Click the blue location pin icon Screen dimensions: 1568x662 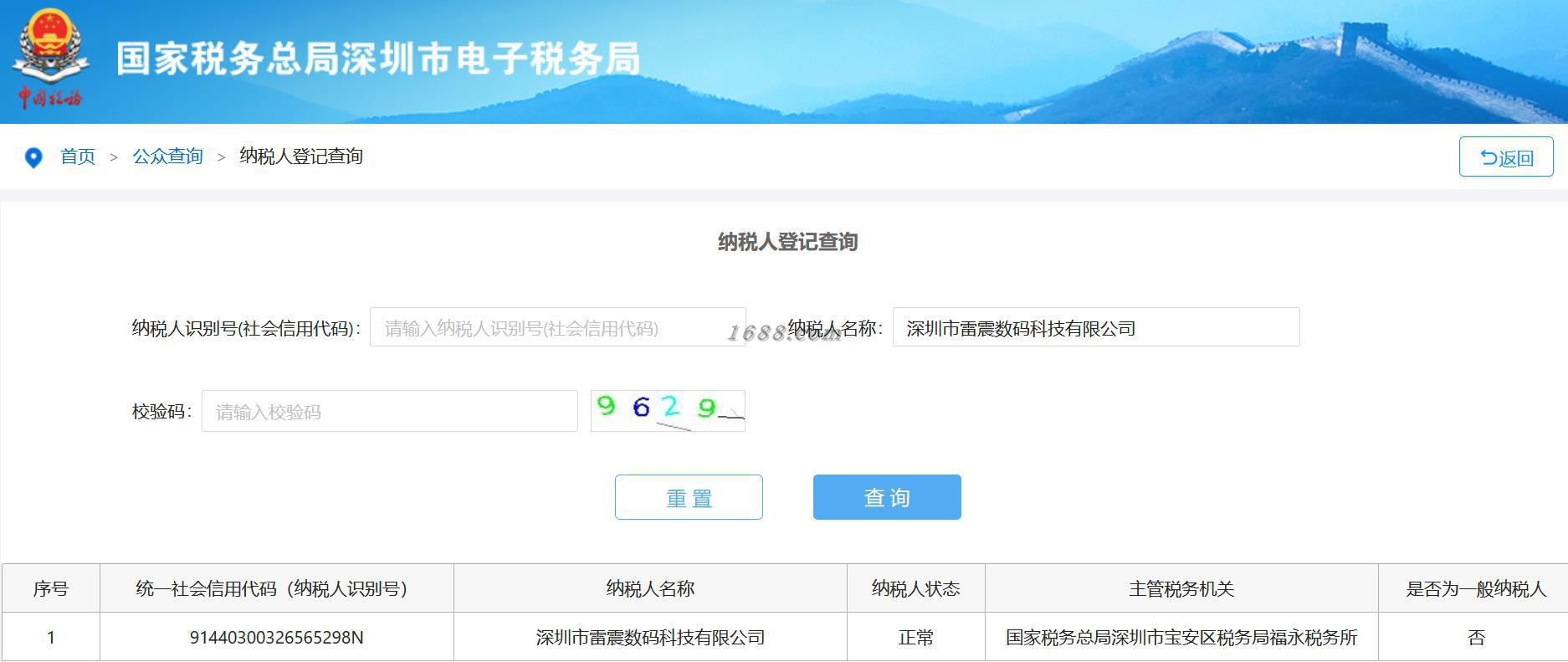[x=33, y=157]
